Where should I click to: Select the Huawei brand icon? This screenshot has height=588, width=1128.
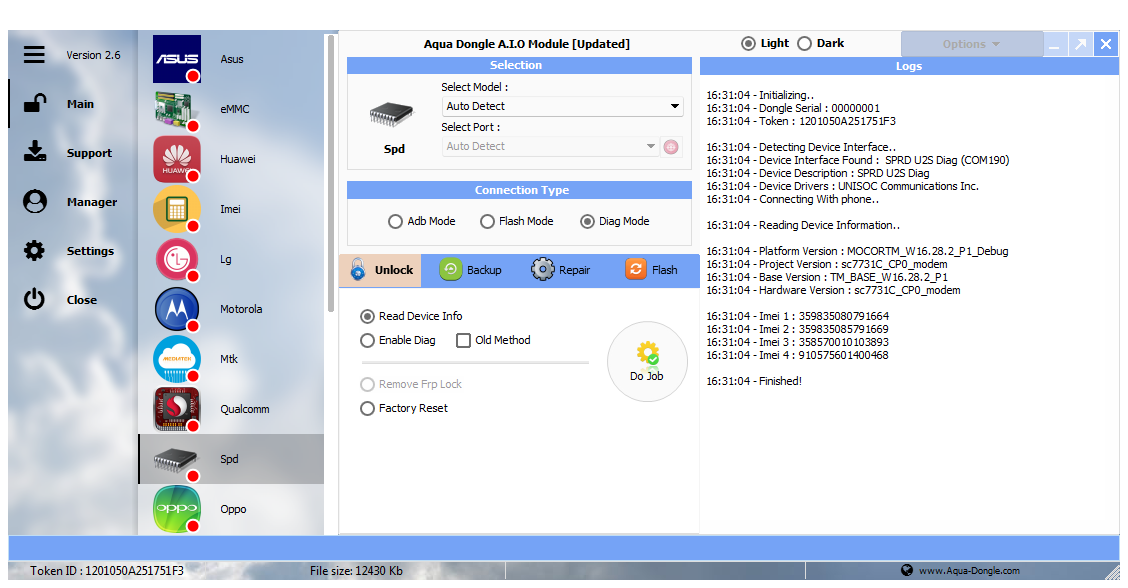(x=177, y=159)
